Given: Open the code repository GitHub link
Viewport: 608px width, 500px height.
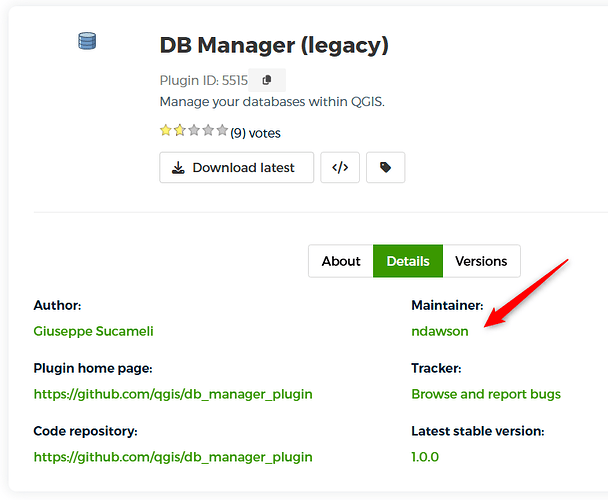Looking at the screenshot, I should [173, 457].
